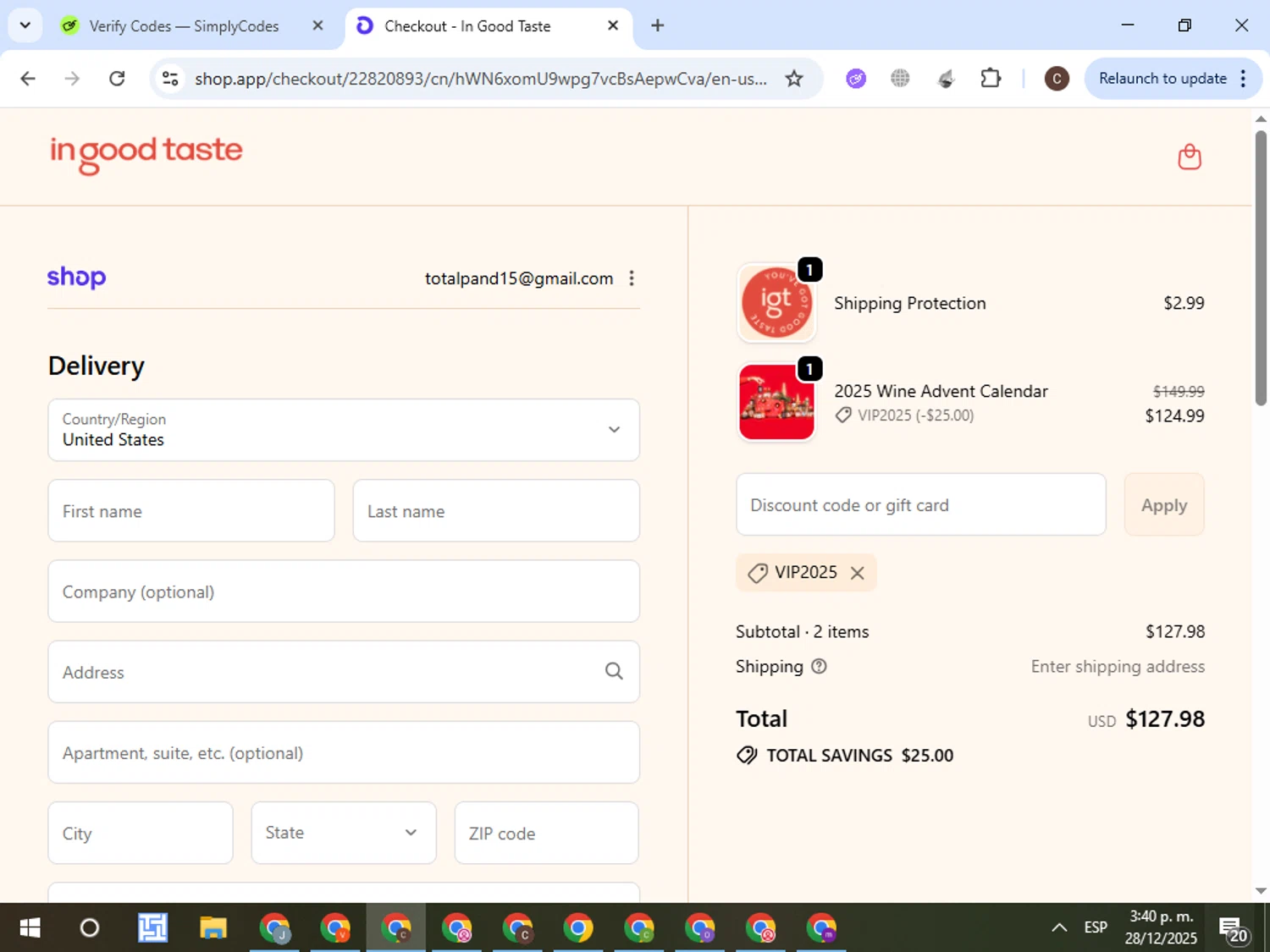
Task: Open account options menu next to email
Action: [x=632, y=278]
